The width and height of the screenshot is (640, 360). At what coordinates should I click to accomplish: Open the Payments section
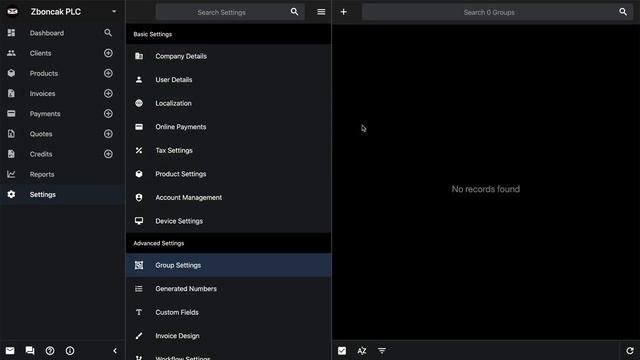pyautogui.click(x=45, y=114)
